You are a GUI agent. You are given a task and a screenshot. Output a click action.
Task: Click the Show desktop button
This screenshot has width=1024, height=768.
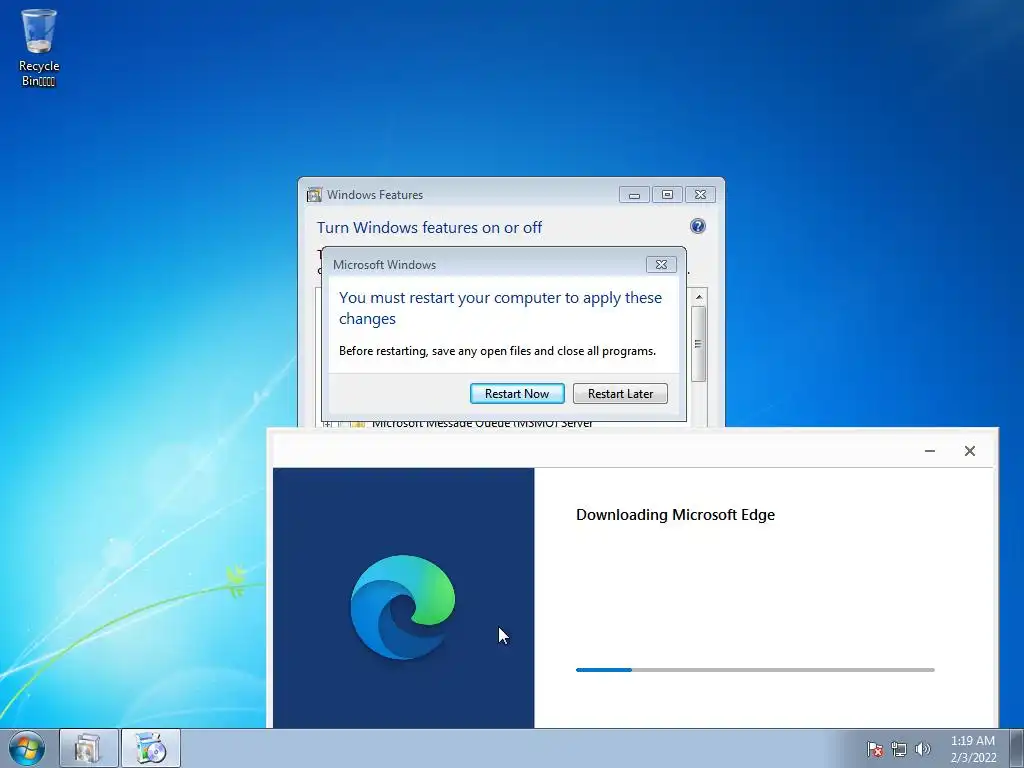1017,748
